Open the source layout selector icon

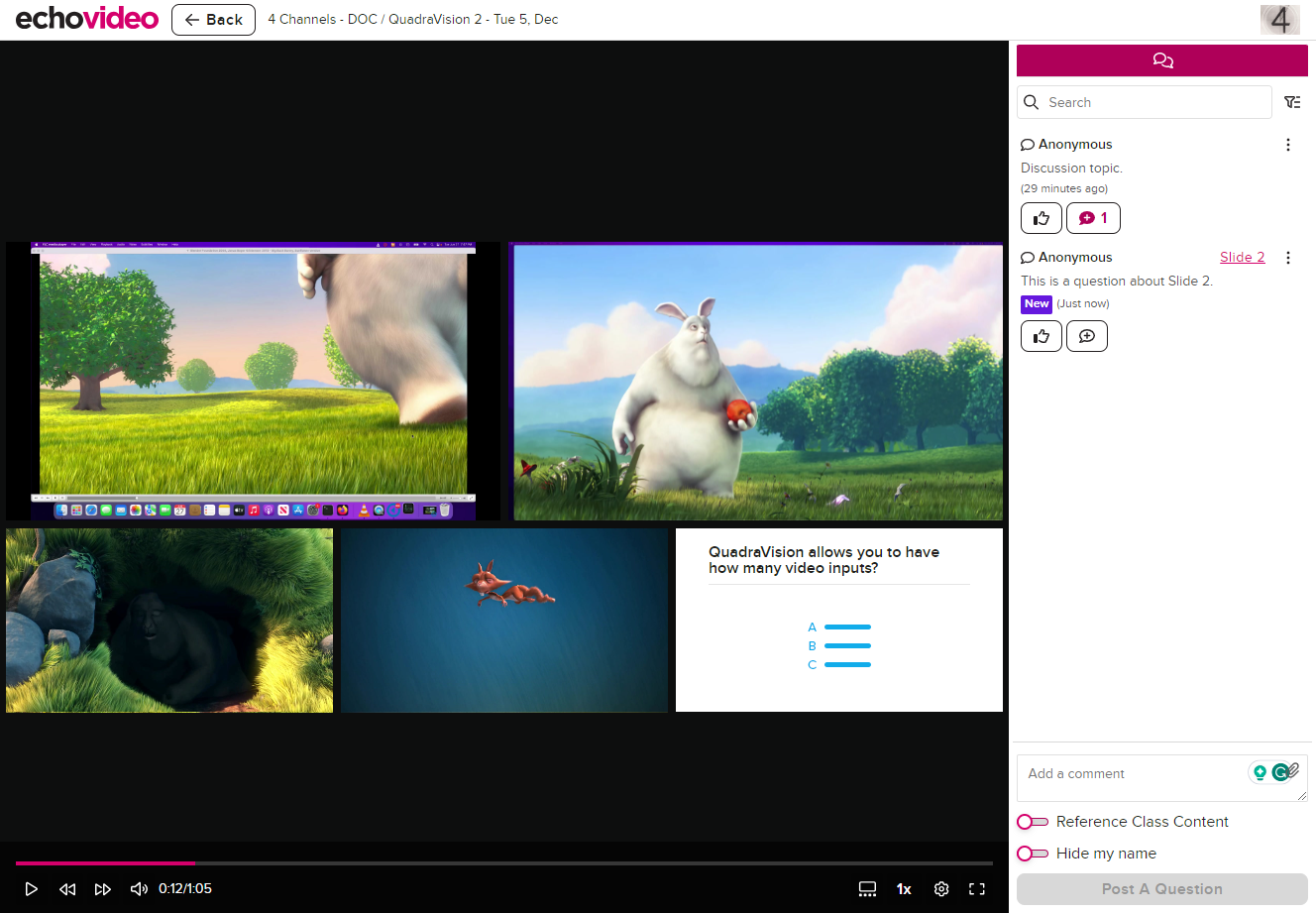point(867,889)
